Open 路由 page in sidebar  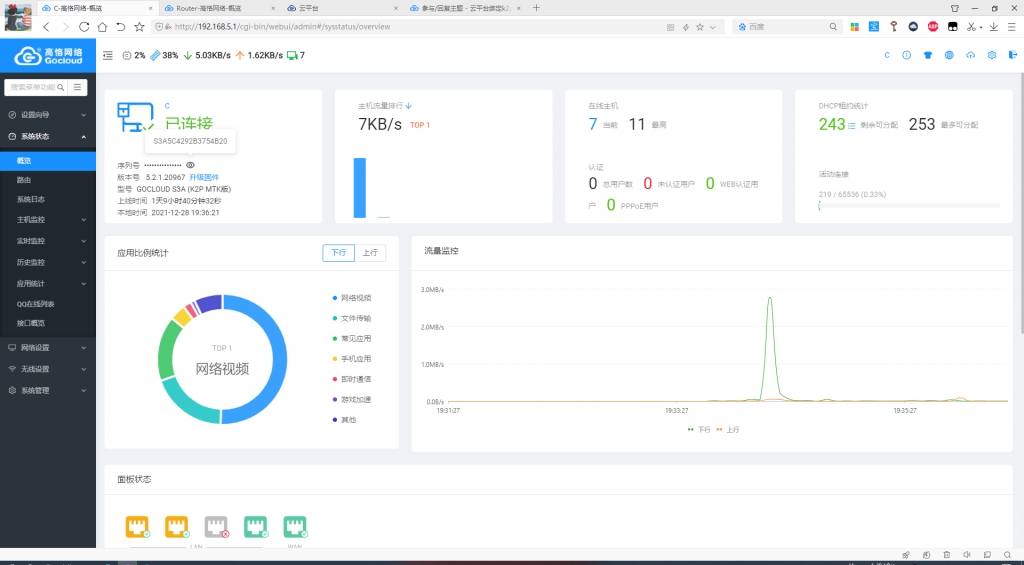(x=48, y=180)
